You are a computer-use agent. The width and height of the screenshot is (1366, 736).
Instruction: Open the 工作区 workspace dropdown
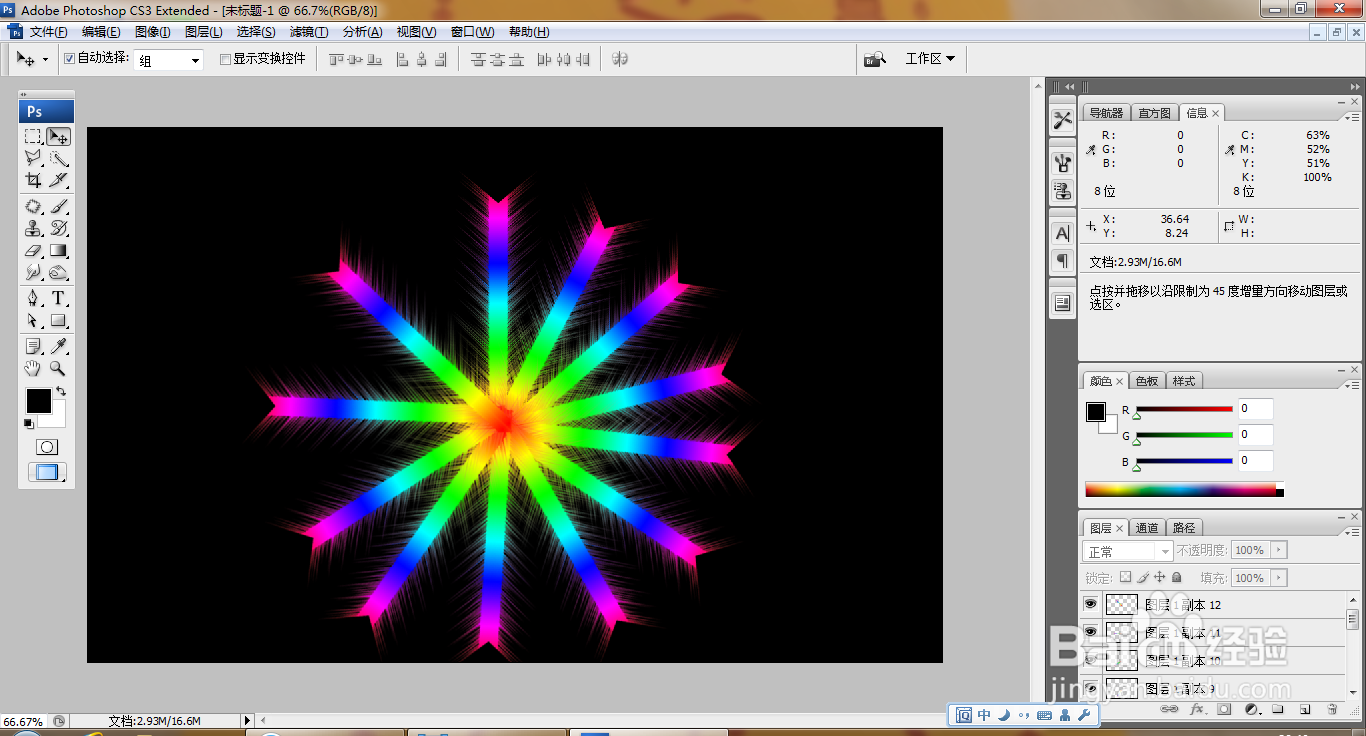pos(930,59)
